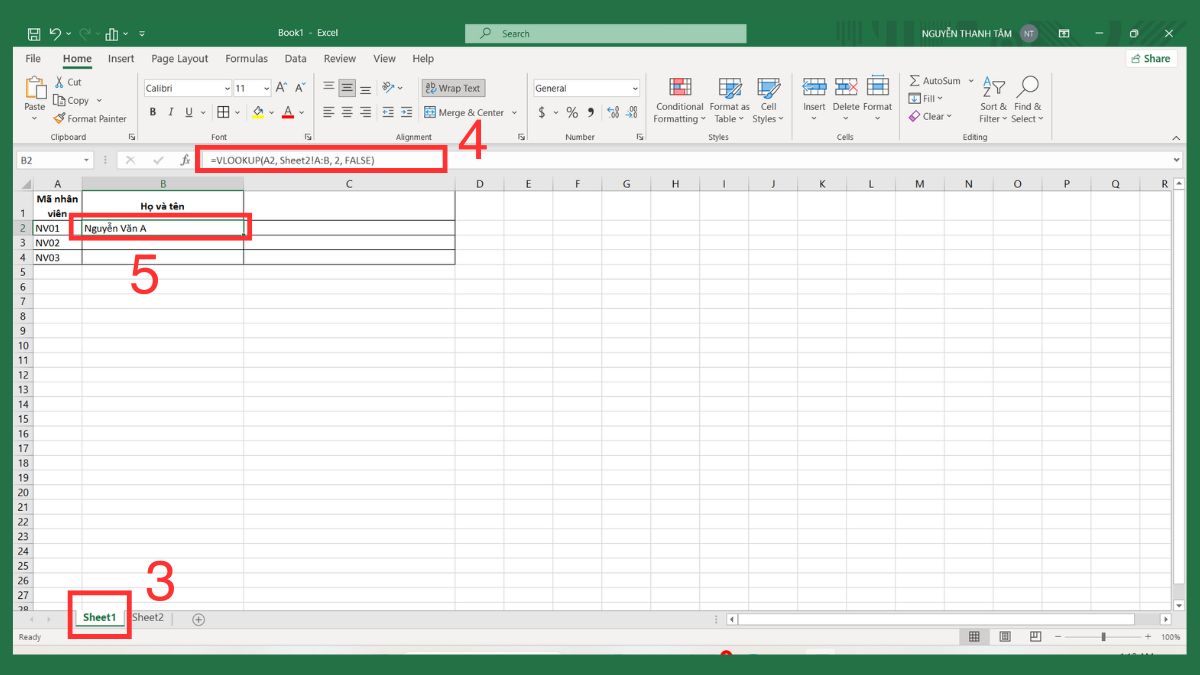Expand the formula bar chevron
The height and width of the screenshot is (675, 1200).
pyautogui.click(x=1176, y=160)
